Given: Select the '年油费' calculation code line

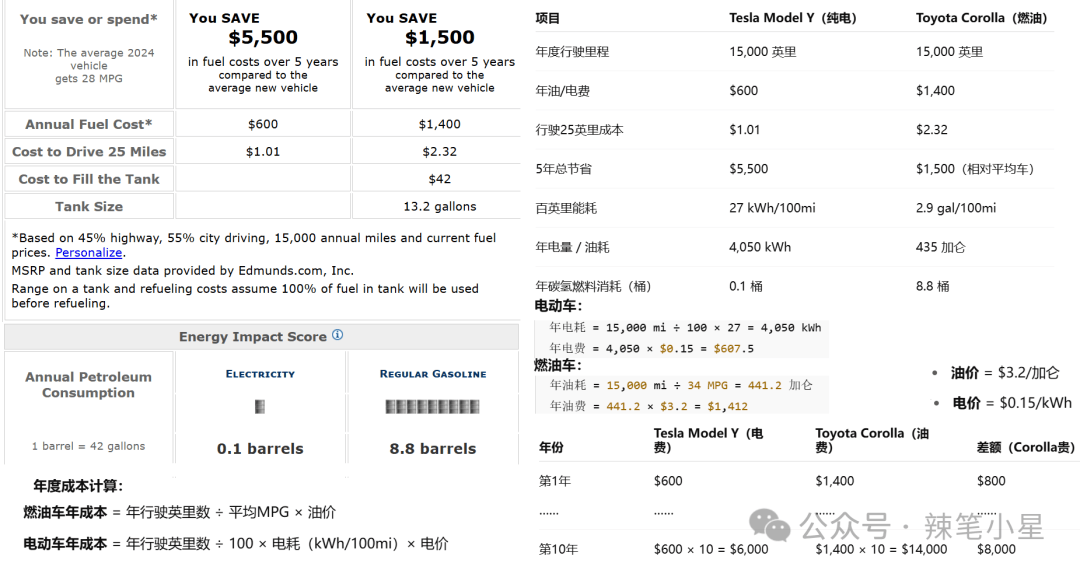Looking at the screenshot, I should (x=649, y=406).
